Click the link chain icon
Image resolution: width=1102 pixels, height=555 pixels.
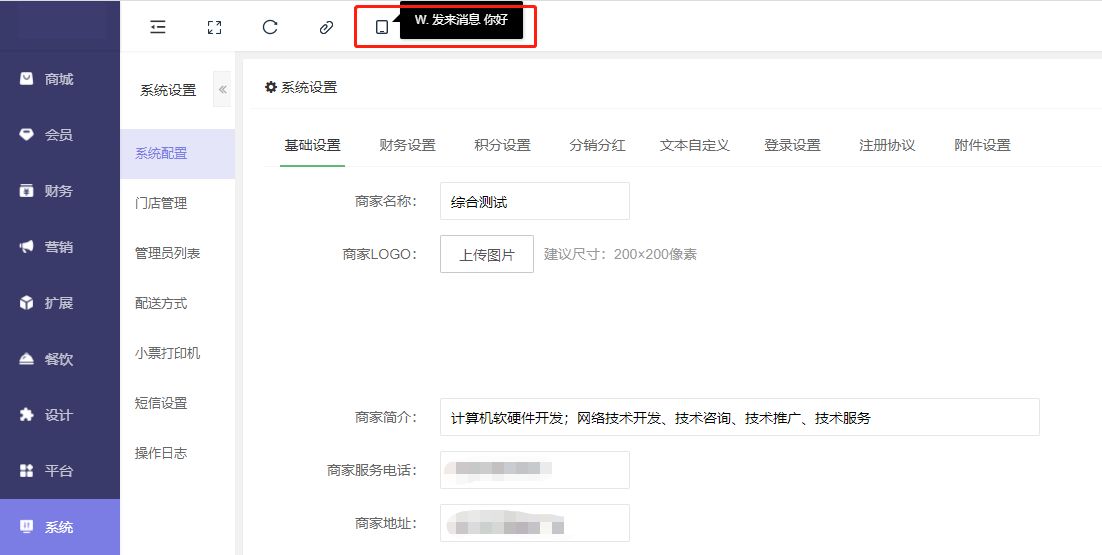click(326, 28)
